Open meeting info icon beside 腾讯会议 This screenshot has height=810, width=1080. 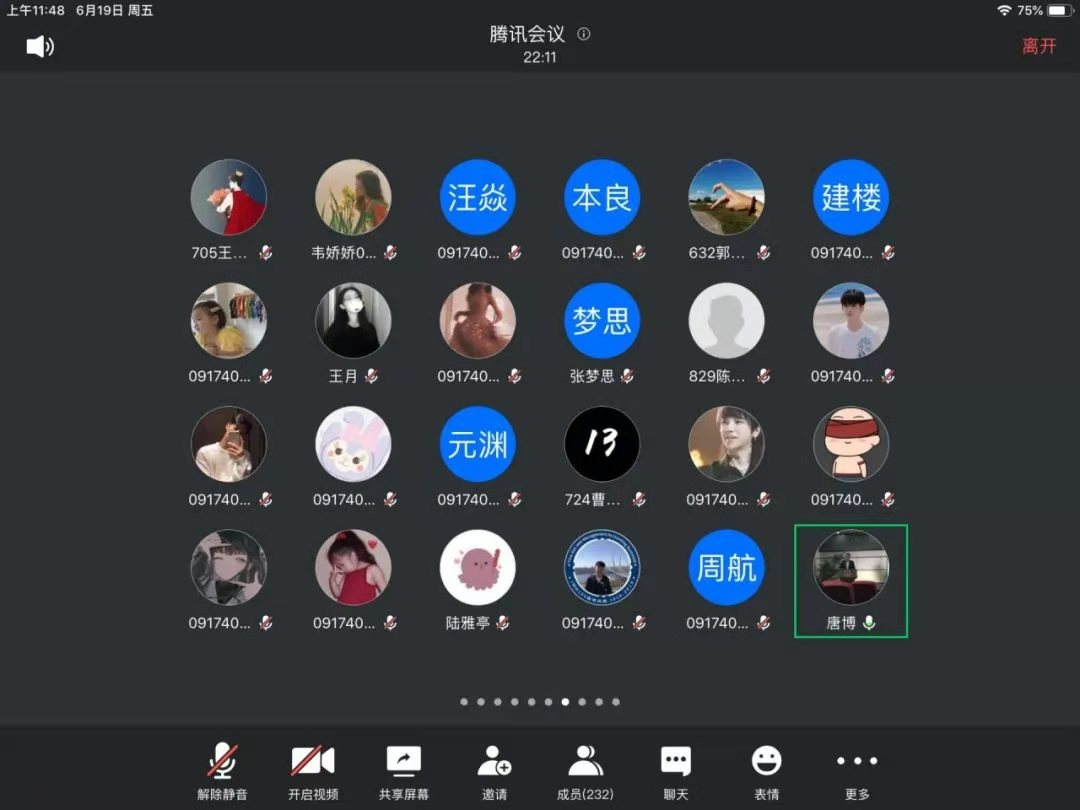click(584, 34)
